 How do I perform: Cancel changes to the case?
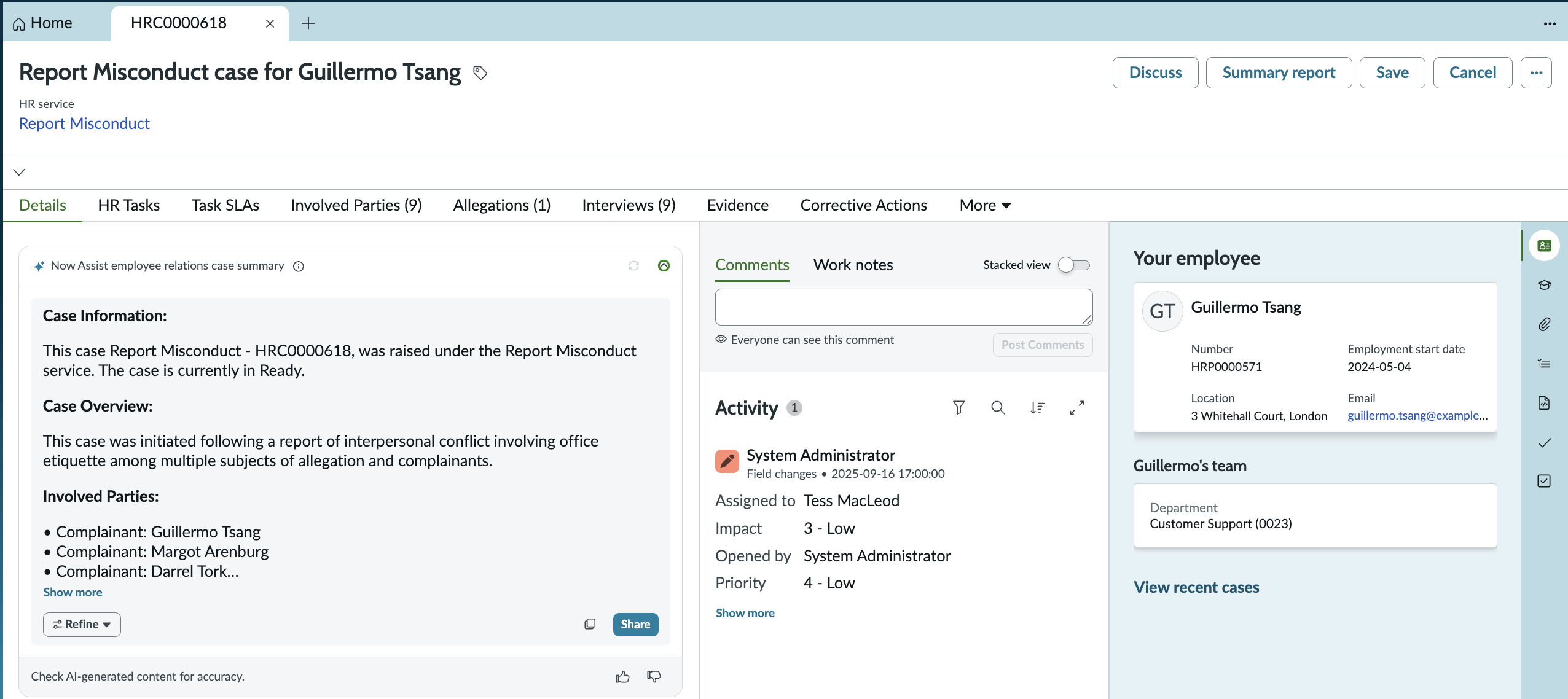1472,72
